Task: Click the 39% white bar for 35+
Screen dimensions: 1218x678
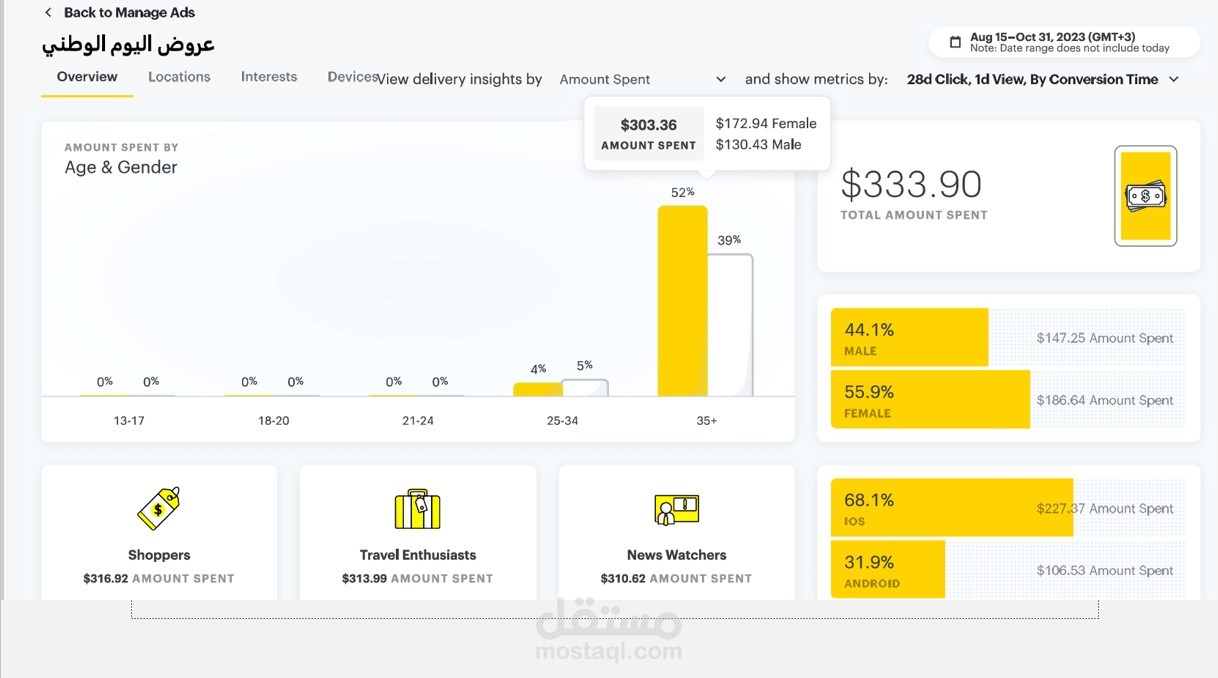Action: (730, 325)
